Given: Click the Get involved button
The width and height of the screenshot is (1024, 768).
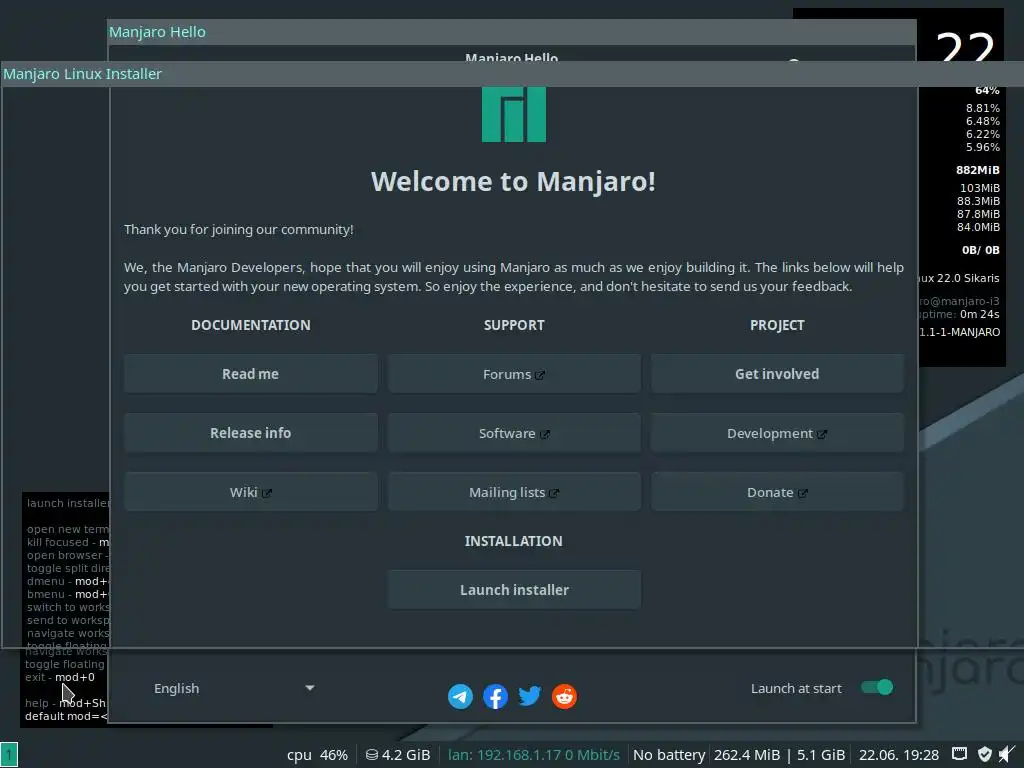Looking at the screenshot, I should click(x=777, y=374).
